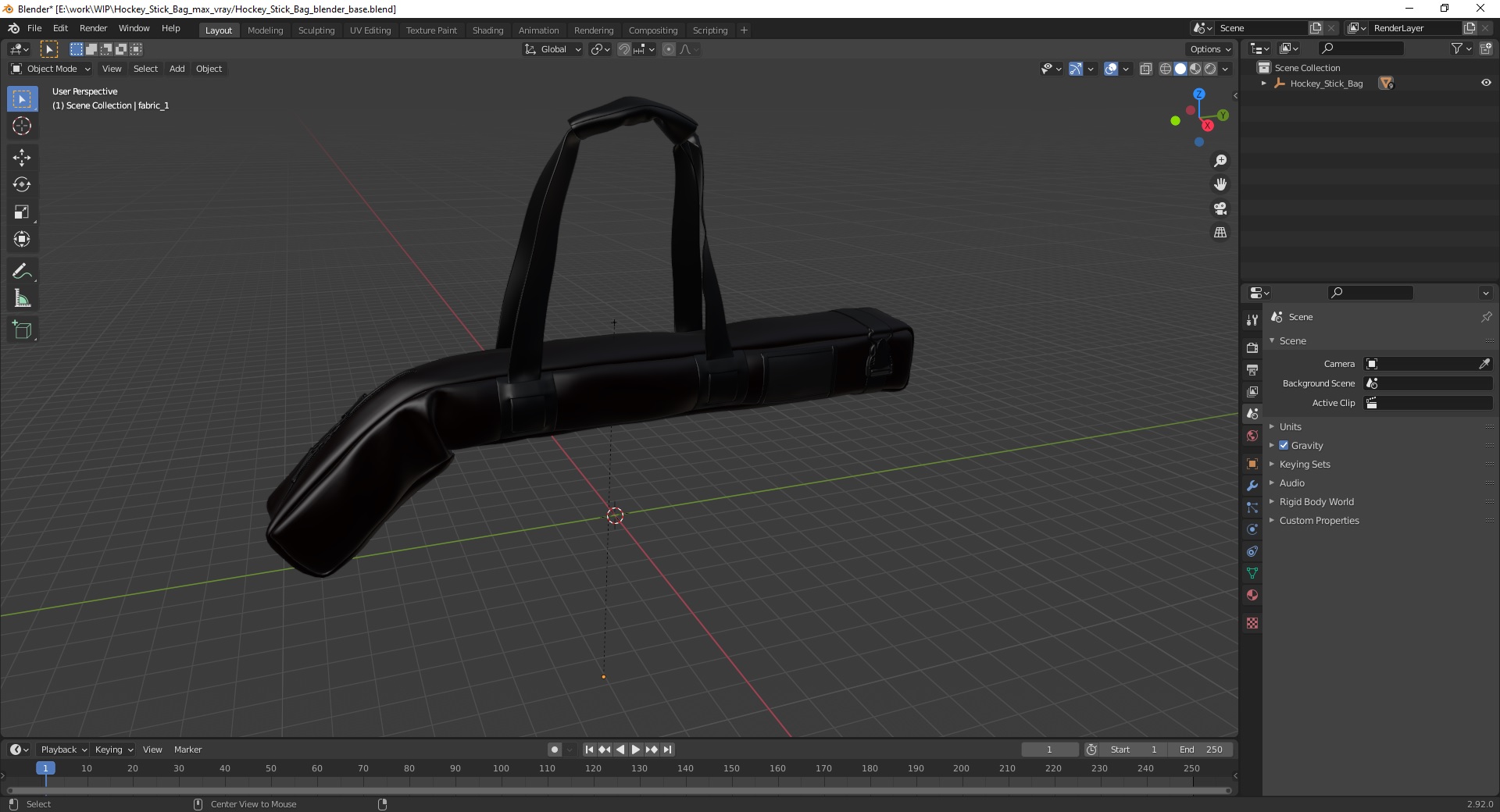Click the current frame number field
Viewport: 1500px width, 812px height.
click(x=1049, y=750)
